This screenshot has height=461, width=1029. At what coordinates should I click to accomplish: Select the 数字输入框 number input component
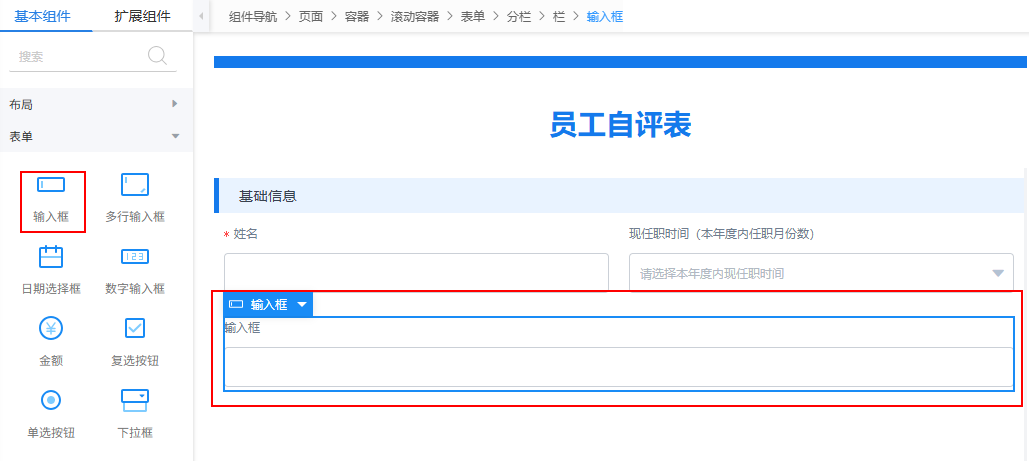coord(135,271)
